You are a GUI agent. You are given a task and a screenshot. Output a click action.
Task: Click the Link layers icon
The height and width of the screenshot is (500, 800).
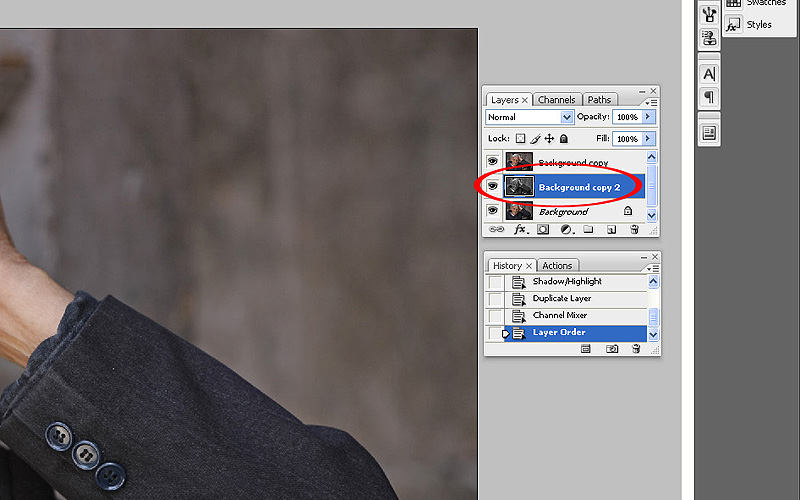(493, 229)
